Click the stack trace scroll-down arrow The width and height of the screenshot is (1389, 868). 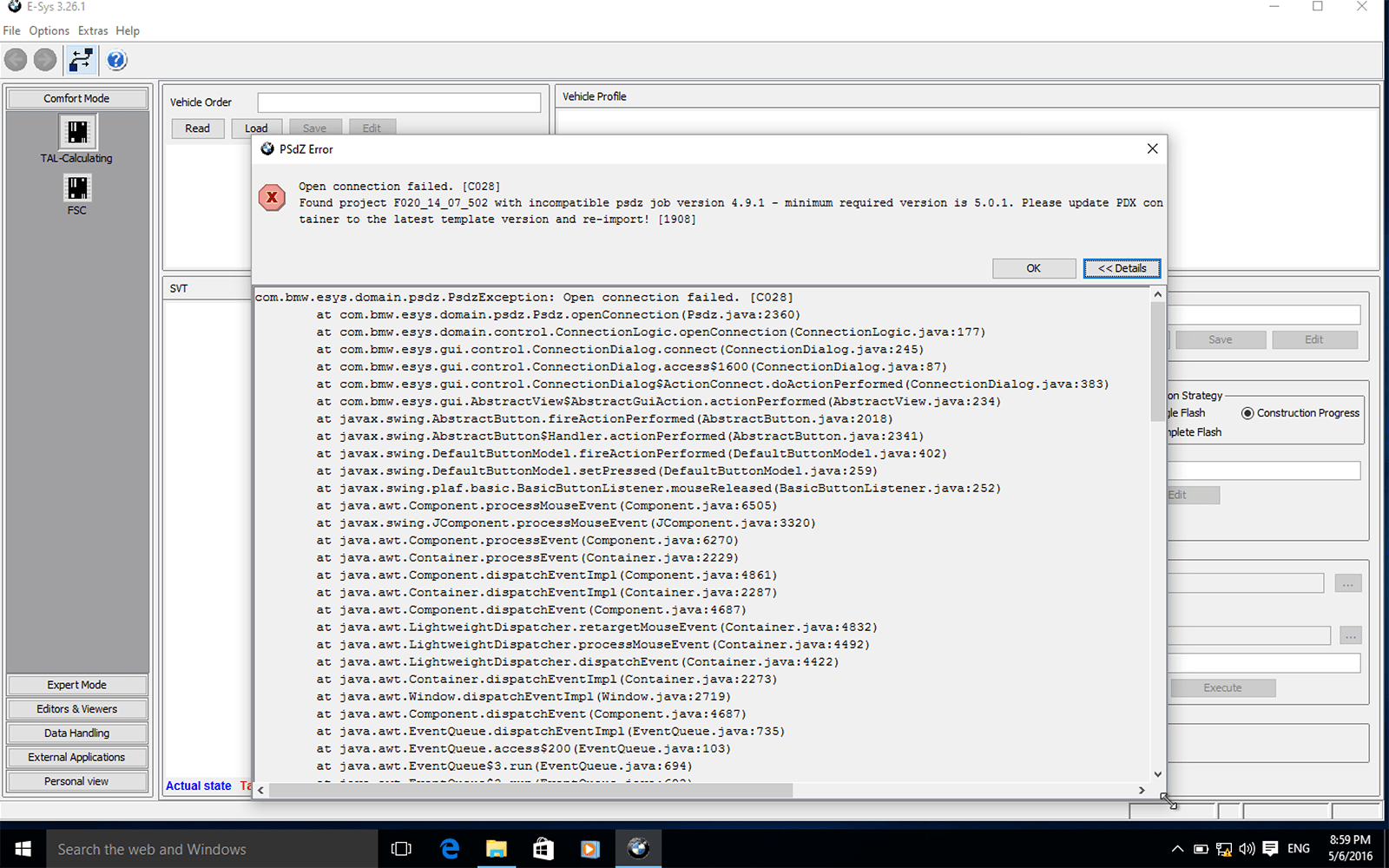(x=1157, y=774)
